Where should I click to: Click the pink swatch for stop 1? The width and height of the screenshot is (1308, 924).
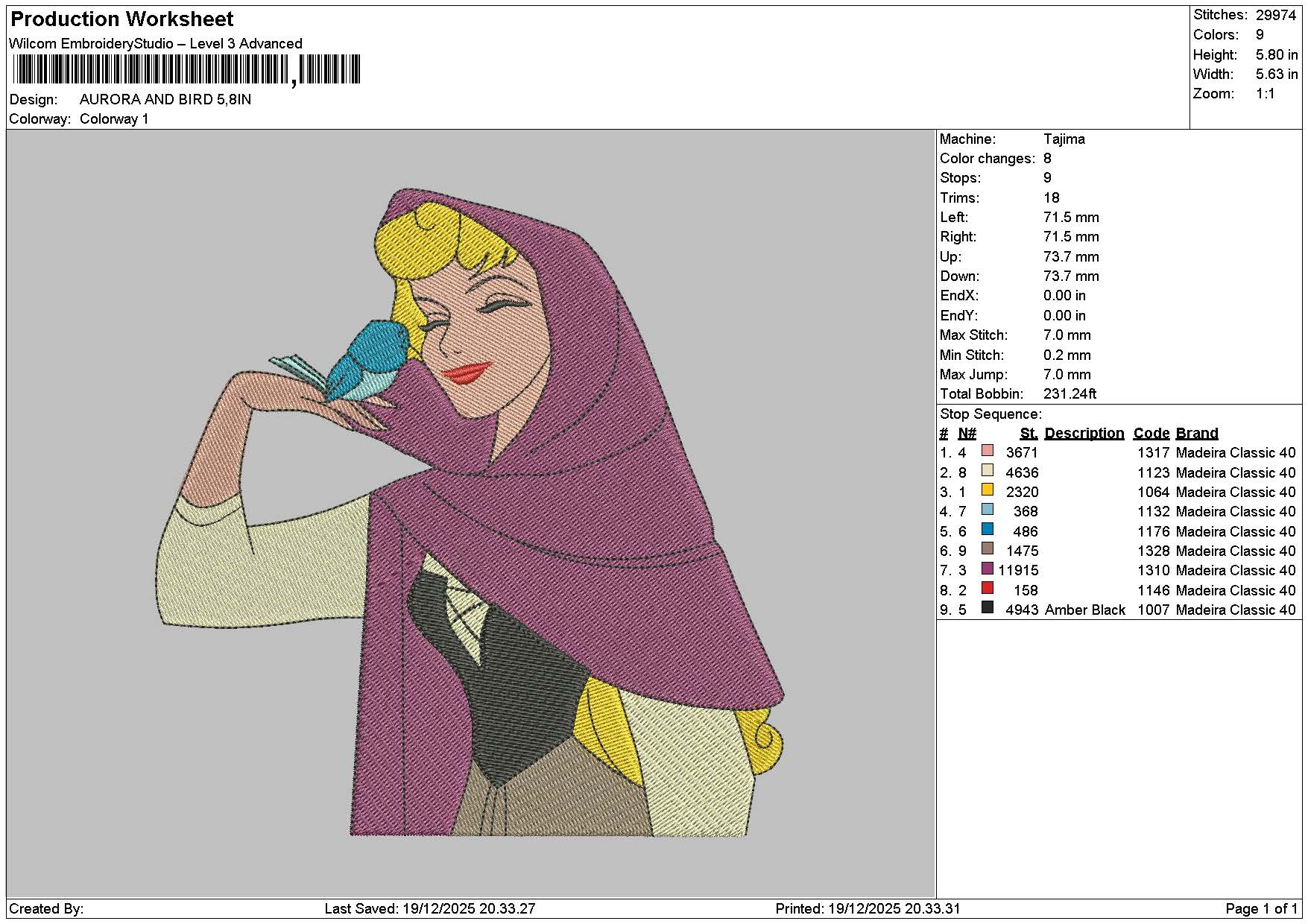988,451
